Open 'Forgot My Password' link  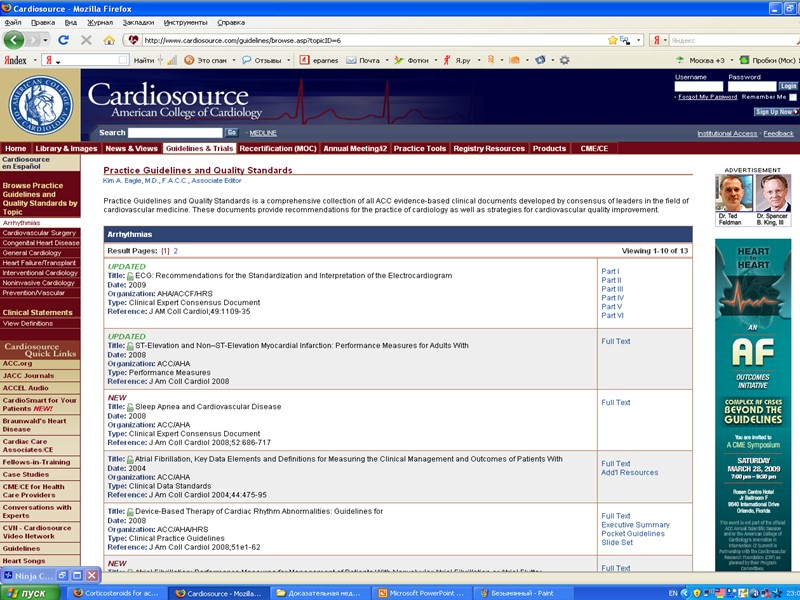click(x=707, y=97)
